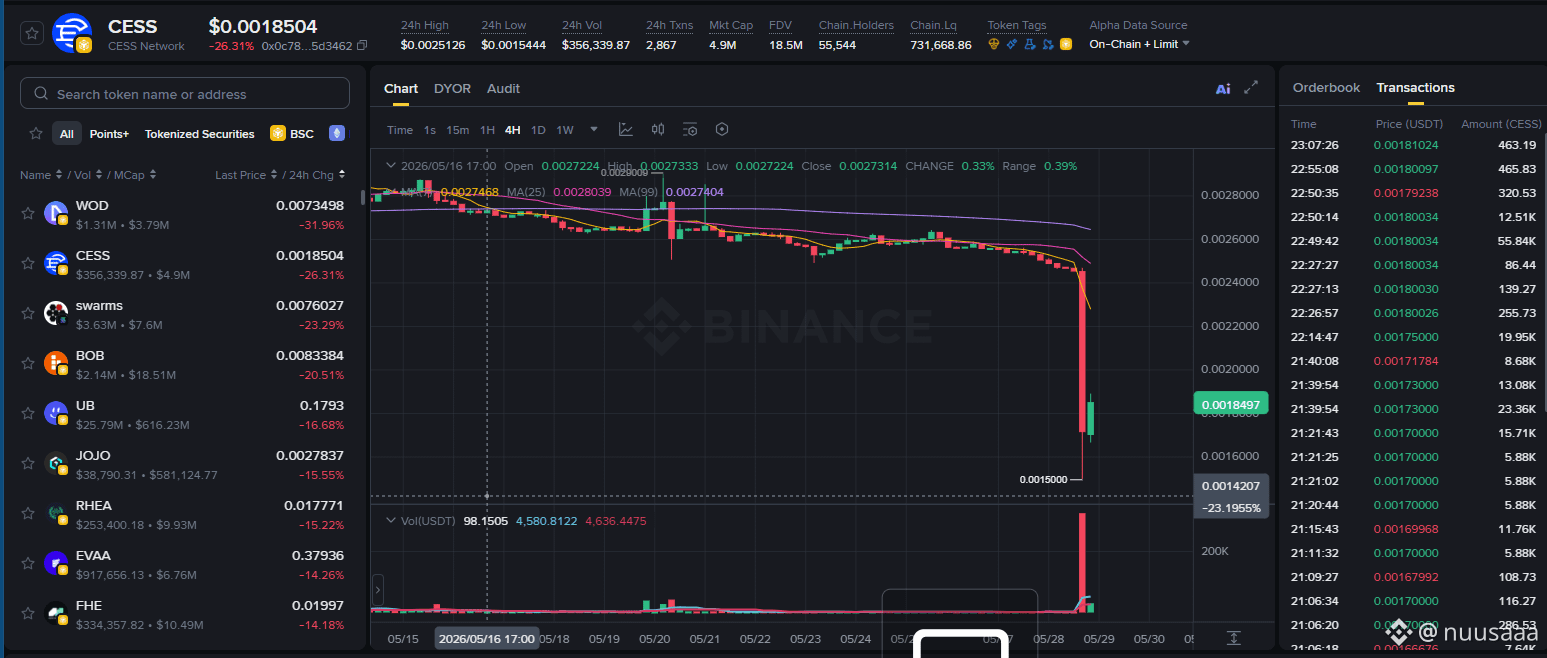Open more chart intervals dropdown arrow
Image resolution: width=1547 pixels, height=658 pixels.
tap(594, 129)
